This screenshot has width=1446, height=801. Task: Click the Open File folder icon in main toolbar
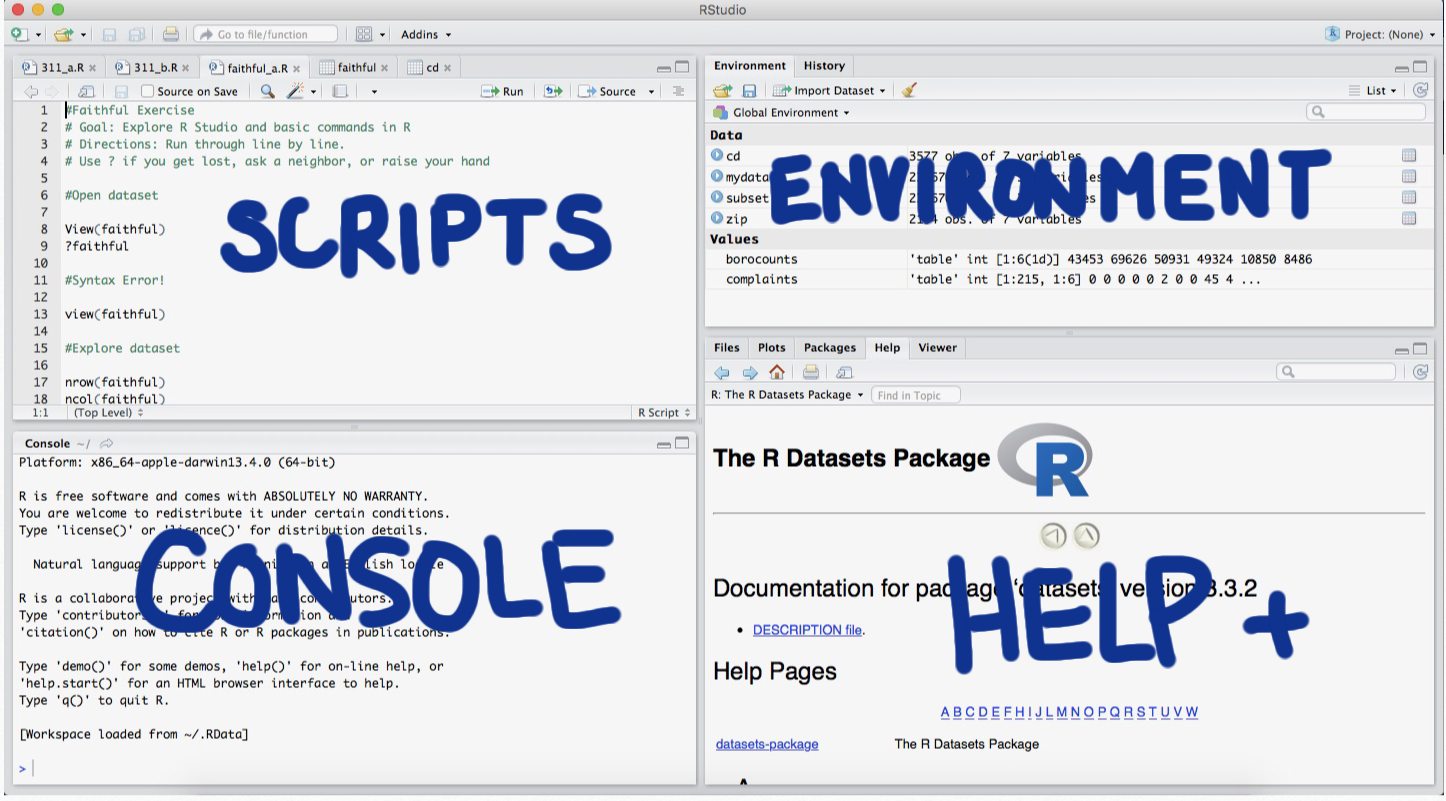(63, 34)
